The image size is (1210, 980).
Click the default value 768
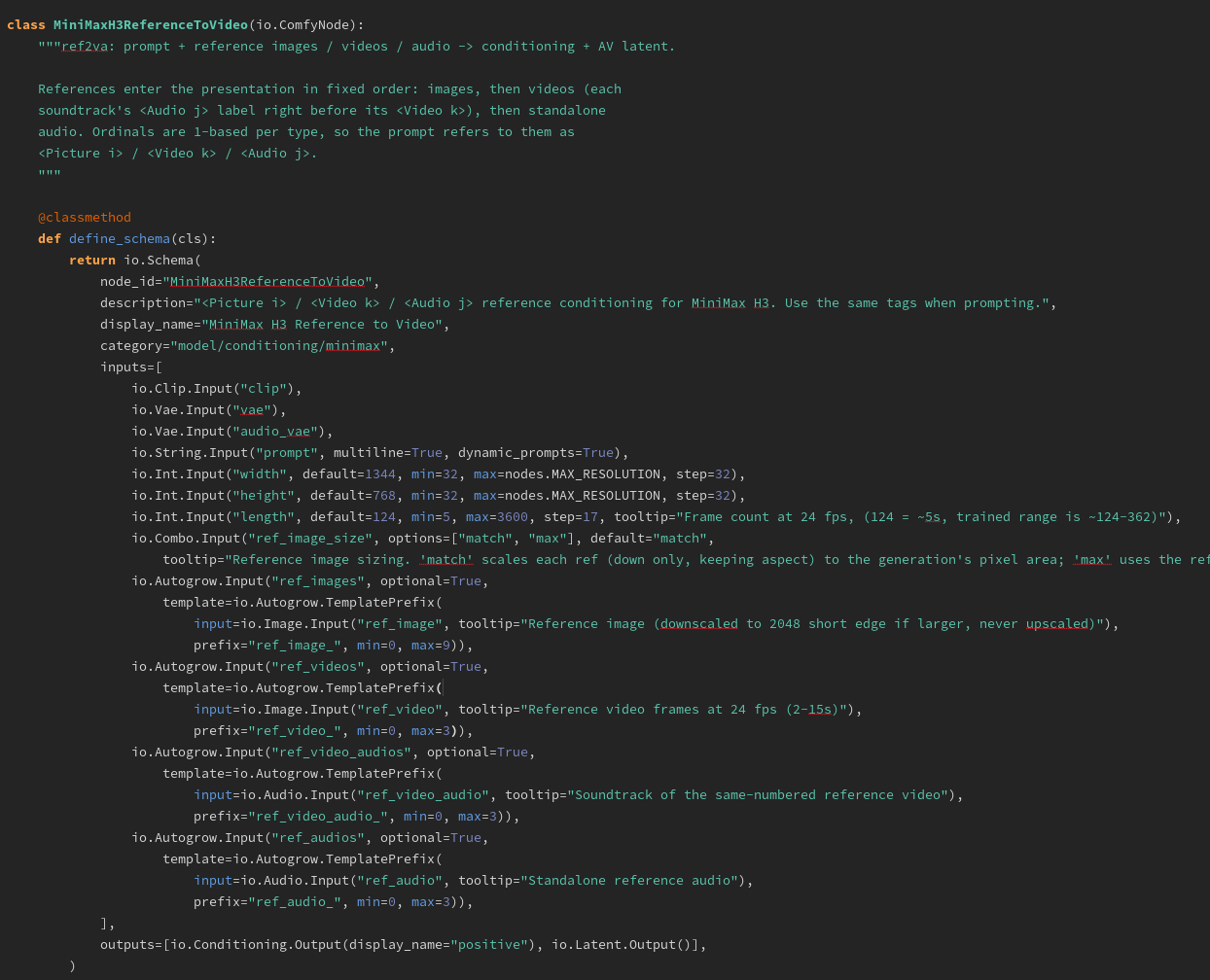384,495
